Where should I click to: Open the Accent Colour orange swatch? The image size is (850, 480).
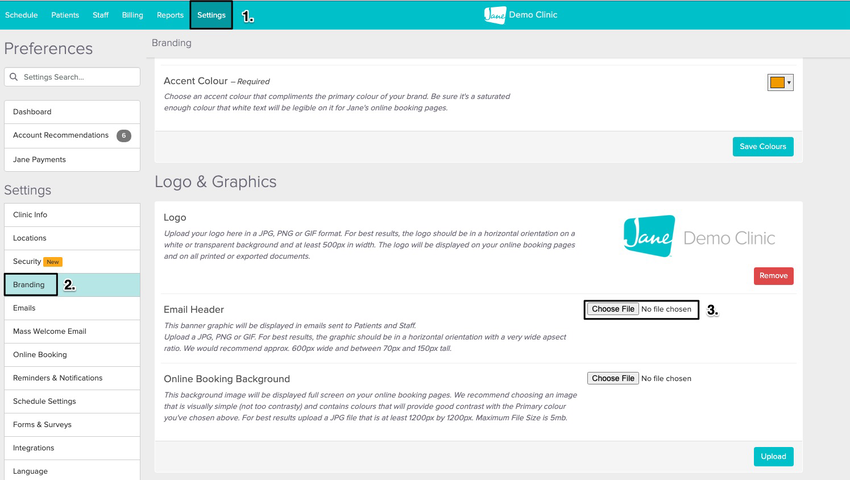click(777, 82)
